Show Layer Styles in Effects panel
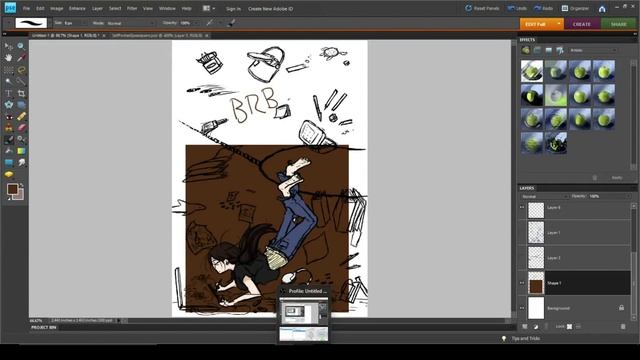Viewport: 640px width, 360px height. tap(537, 50)
